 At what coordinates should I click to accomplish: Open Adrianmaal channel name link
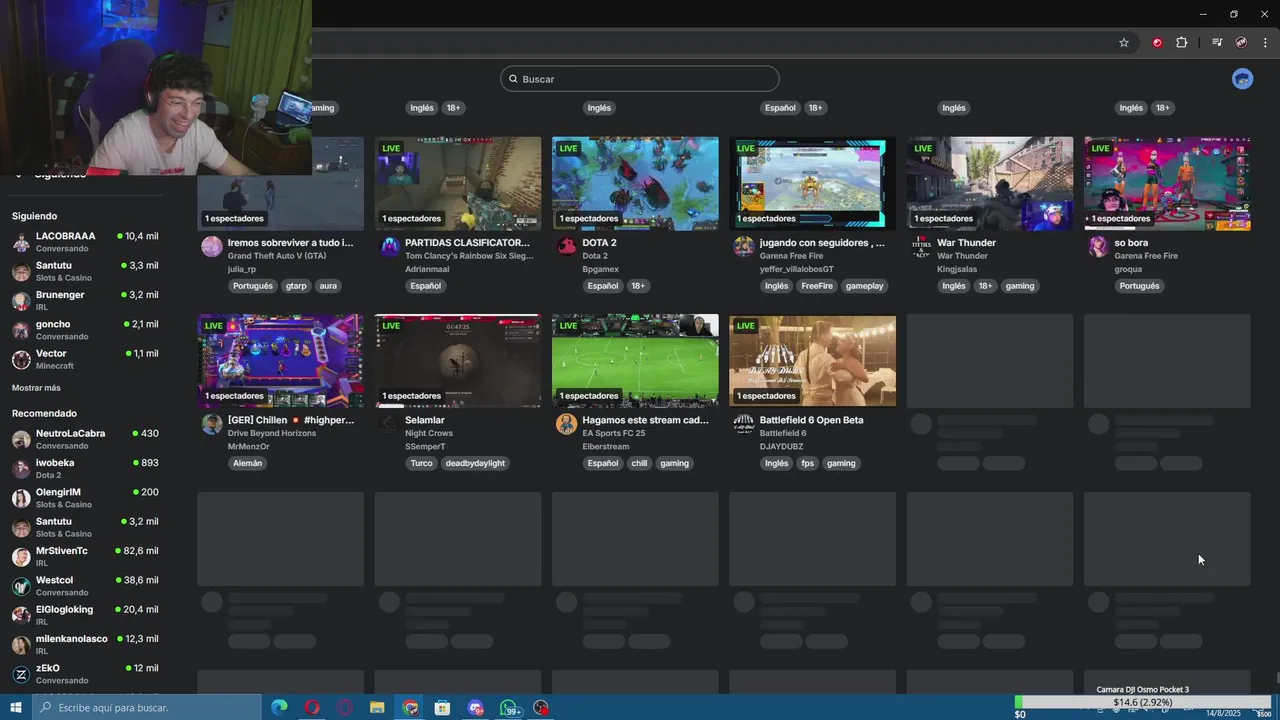point(427,269)
